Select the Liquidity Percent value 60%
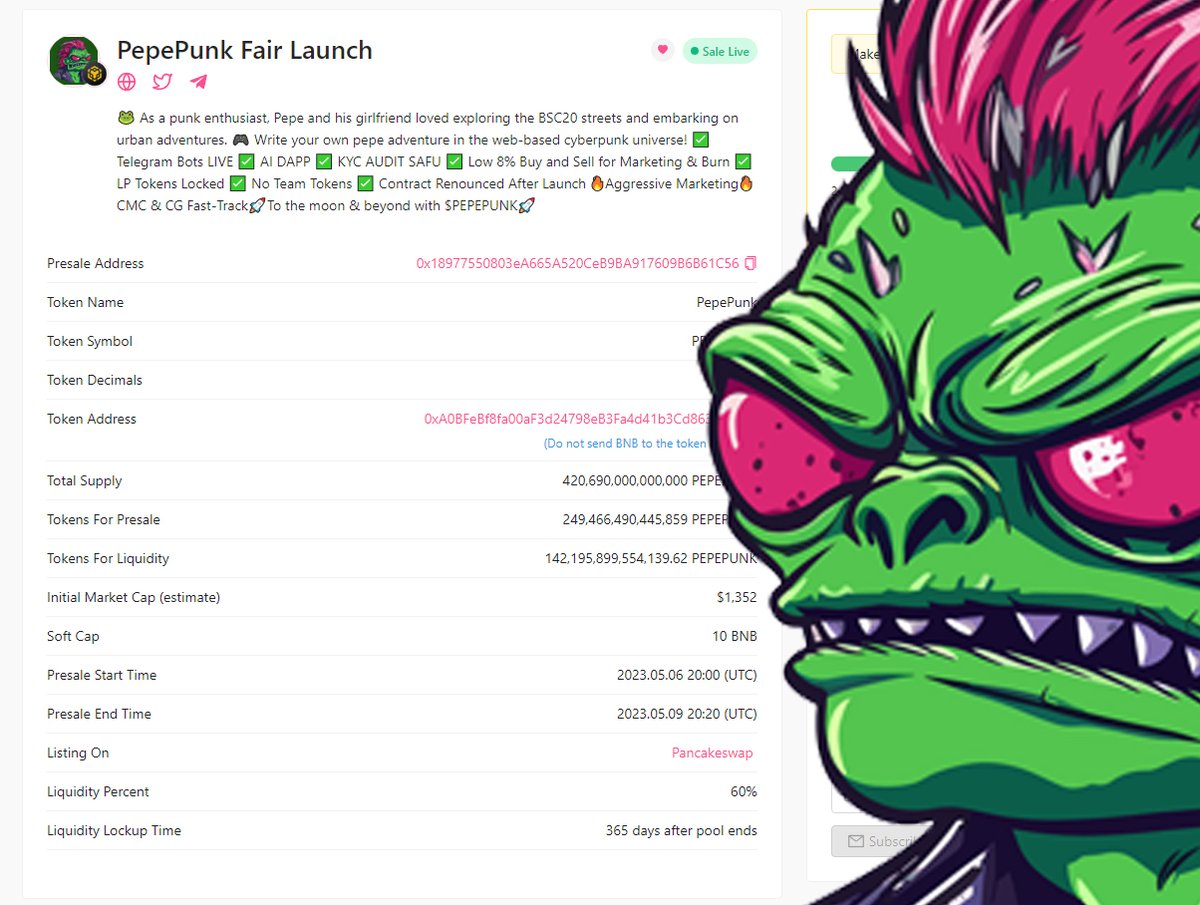Viewport: 1200px width, 905px height. 744,792
